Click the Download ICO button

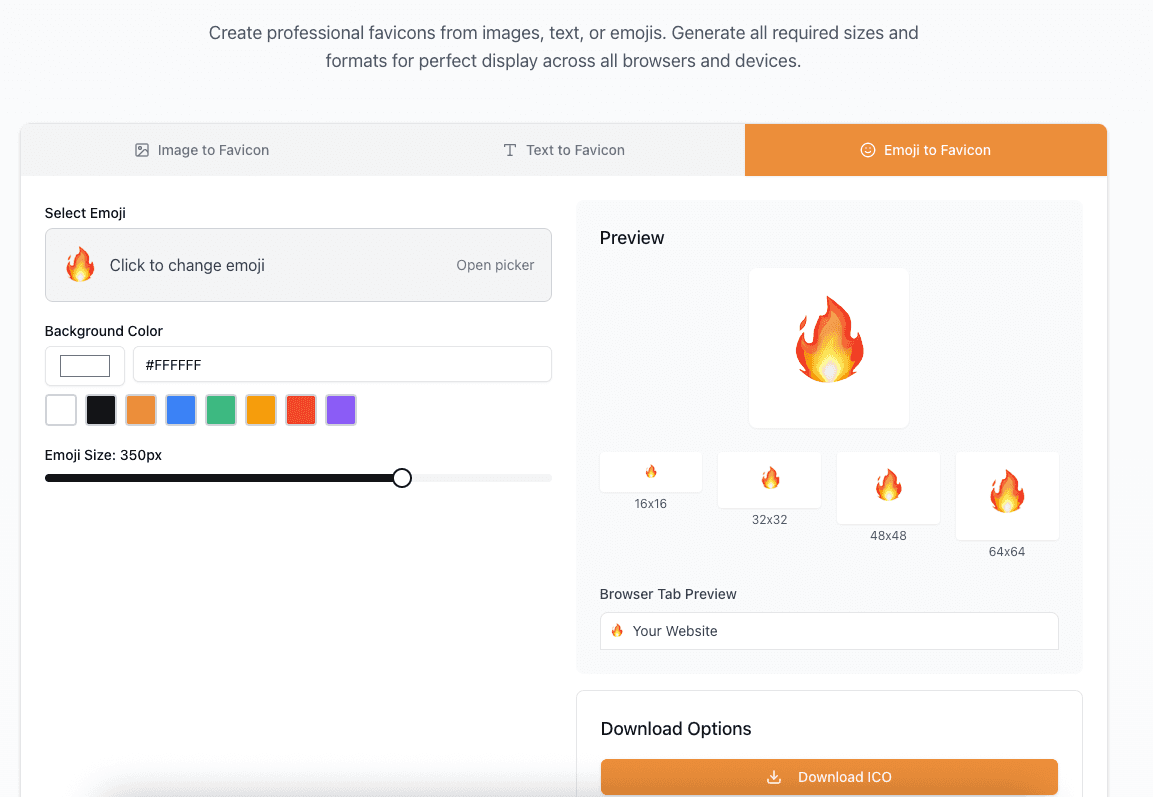pyautogui.click(x=829, y=777)
